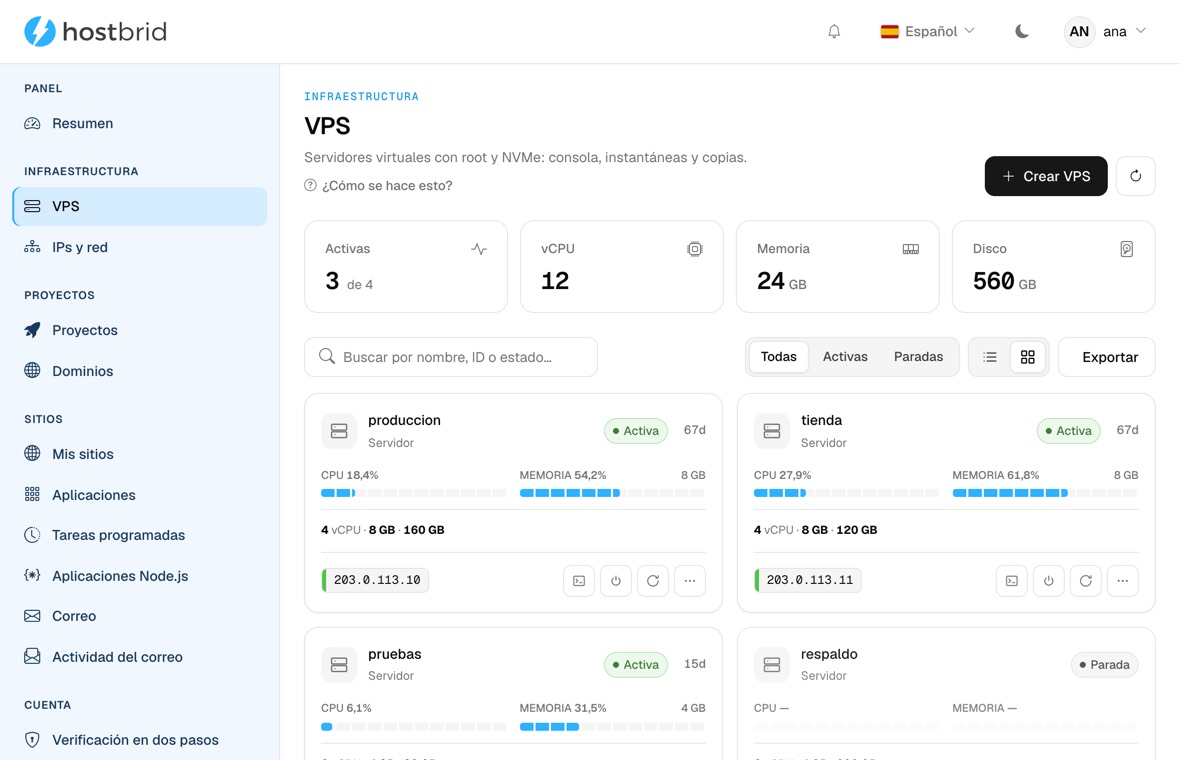Screen dimensions: 1180x760
Task: Switch to grid view
Action: click(x=1027, y=357)
